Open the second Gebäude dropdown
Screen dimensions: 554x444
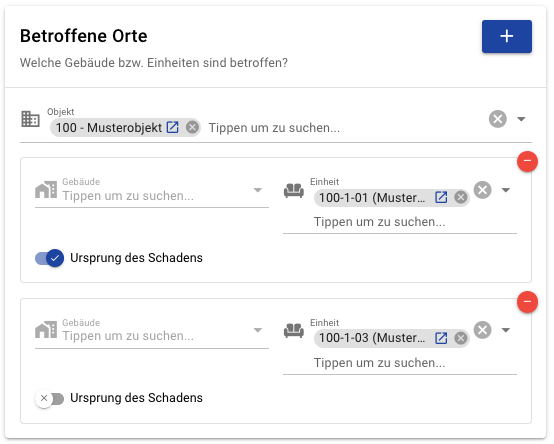pyautogui.click(x=258, y=330)
